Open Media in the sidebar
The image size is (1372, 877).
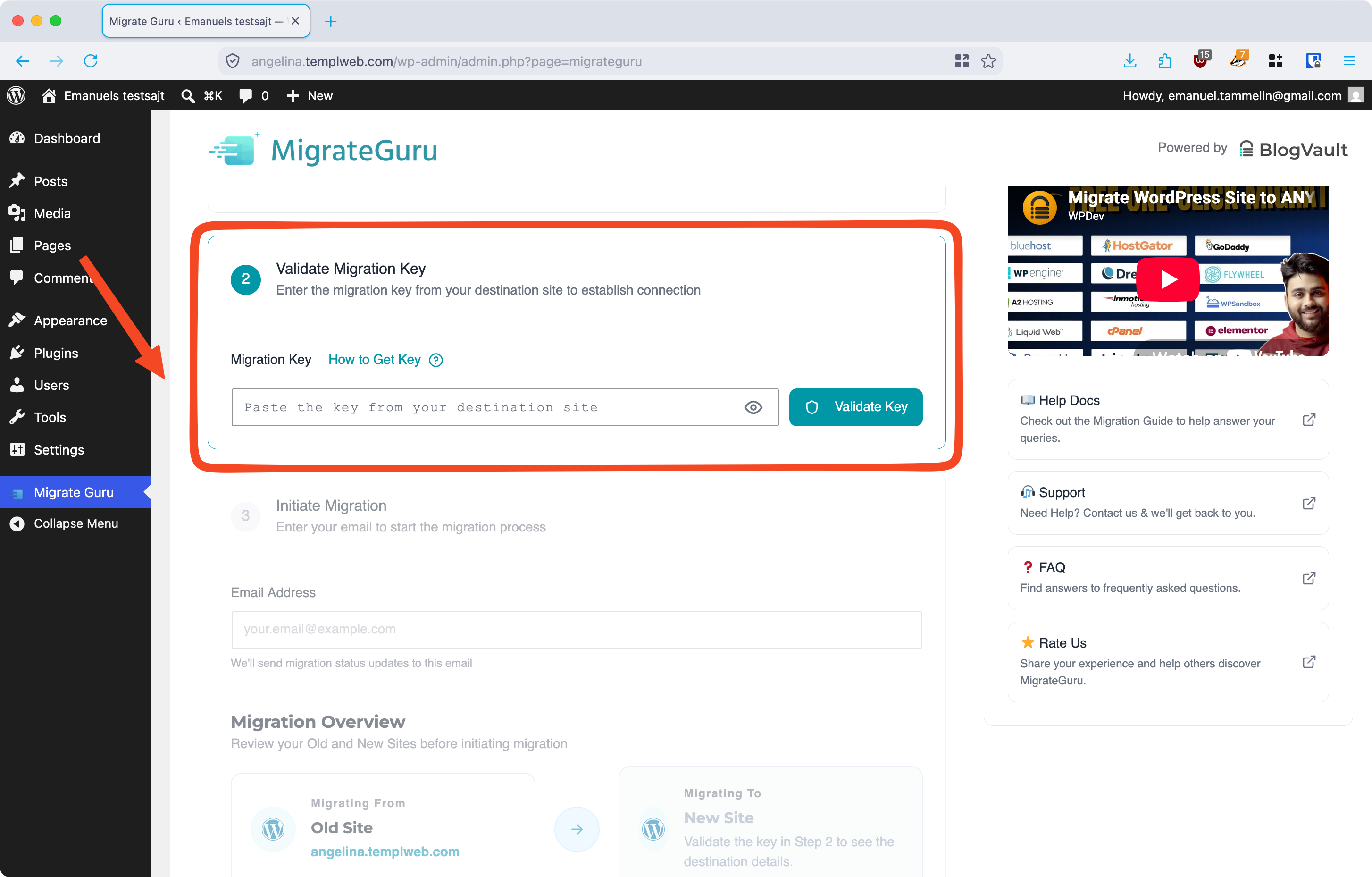(x=75, y=214)
